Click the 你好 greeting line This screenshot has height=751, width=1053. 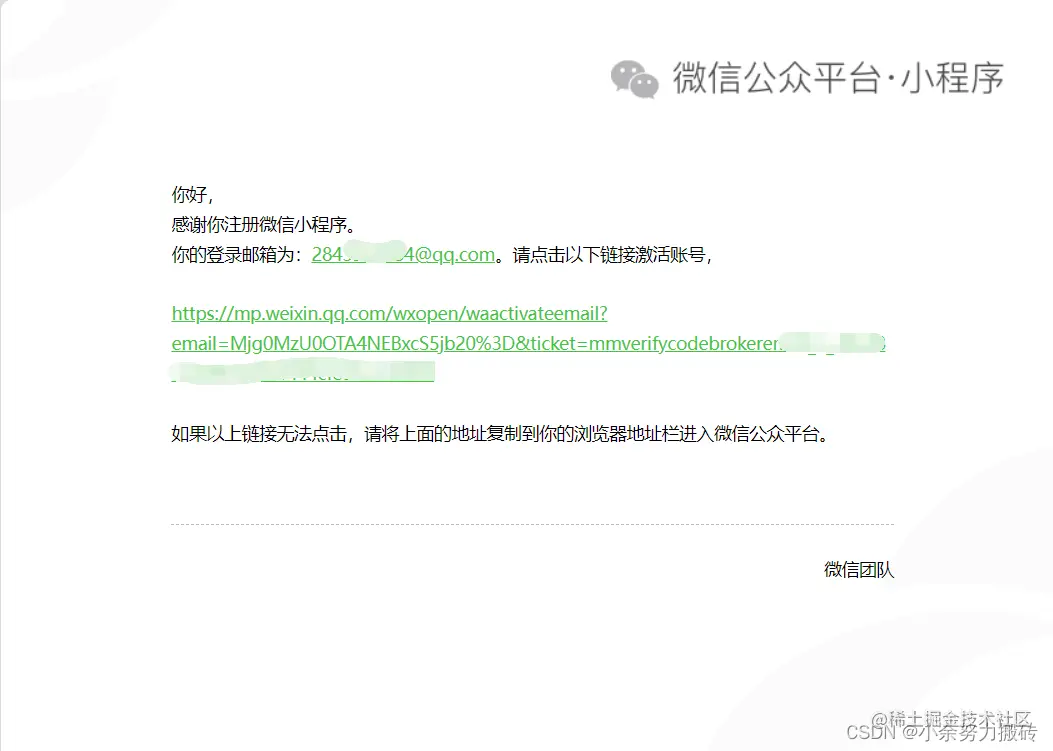(x=192, y=195)
